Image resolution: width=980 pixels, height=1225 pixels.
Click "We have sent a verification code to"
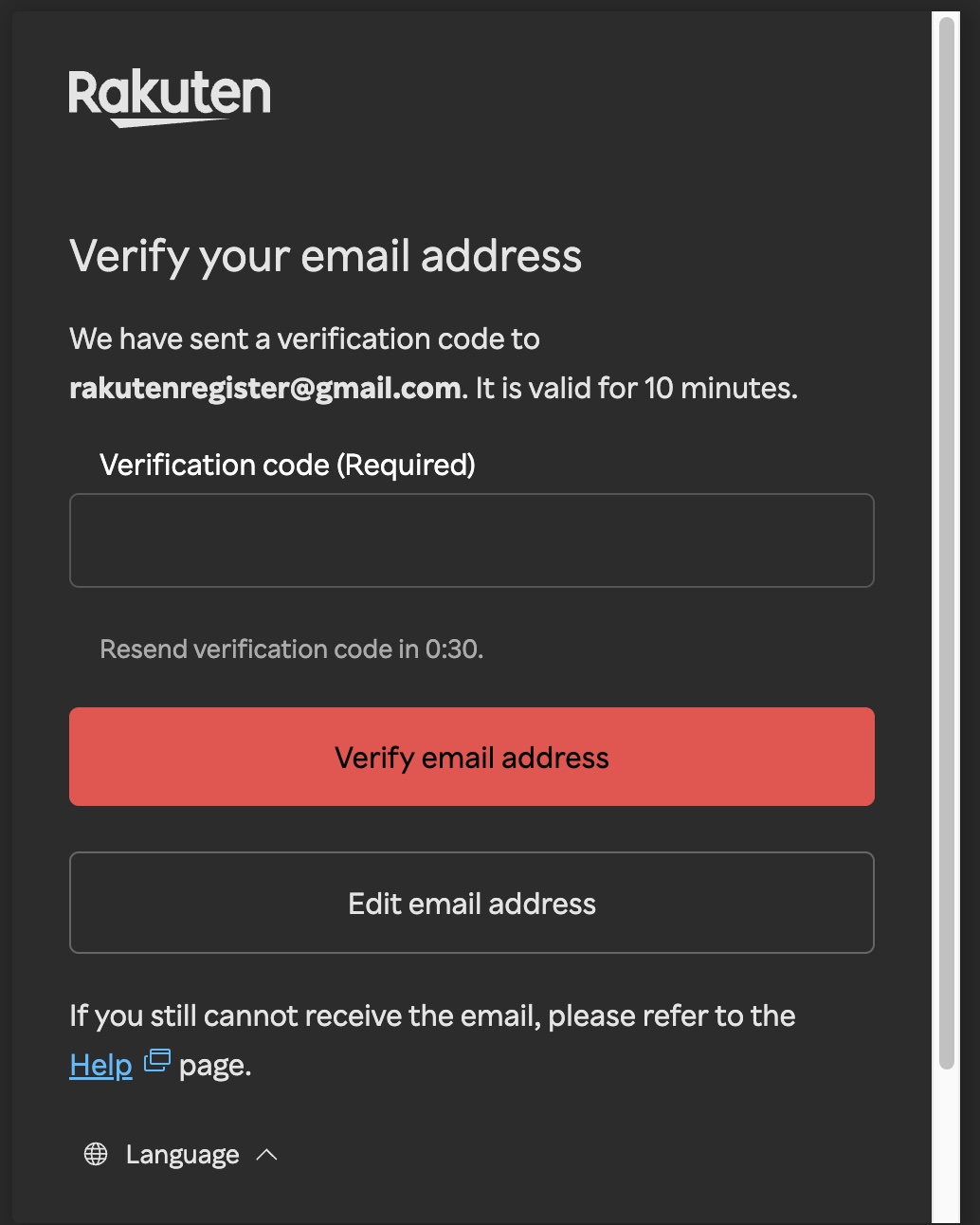click(304, 338)
